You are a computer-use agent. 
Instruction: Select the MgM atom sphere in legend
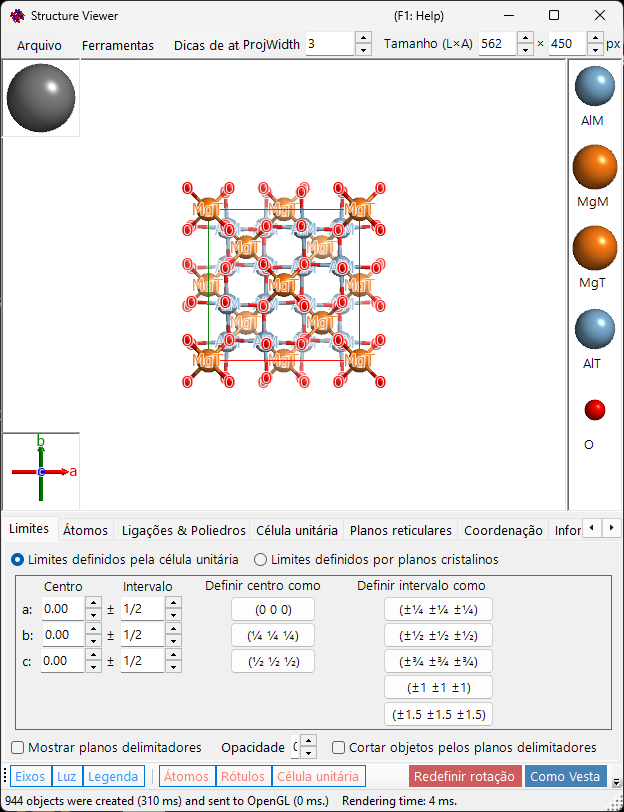pos(594,167)
